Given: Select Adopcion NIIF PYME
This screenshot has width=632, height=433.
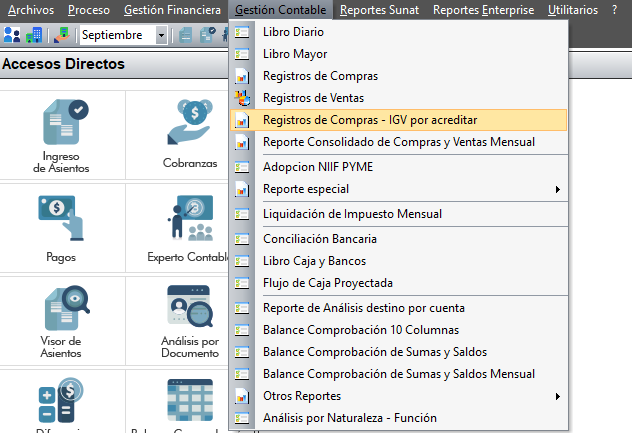Looking at the screenshot, I should tap(398, 167).
